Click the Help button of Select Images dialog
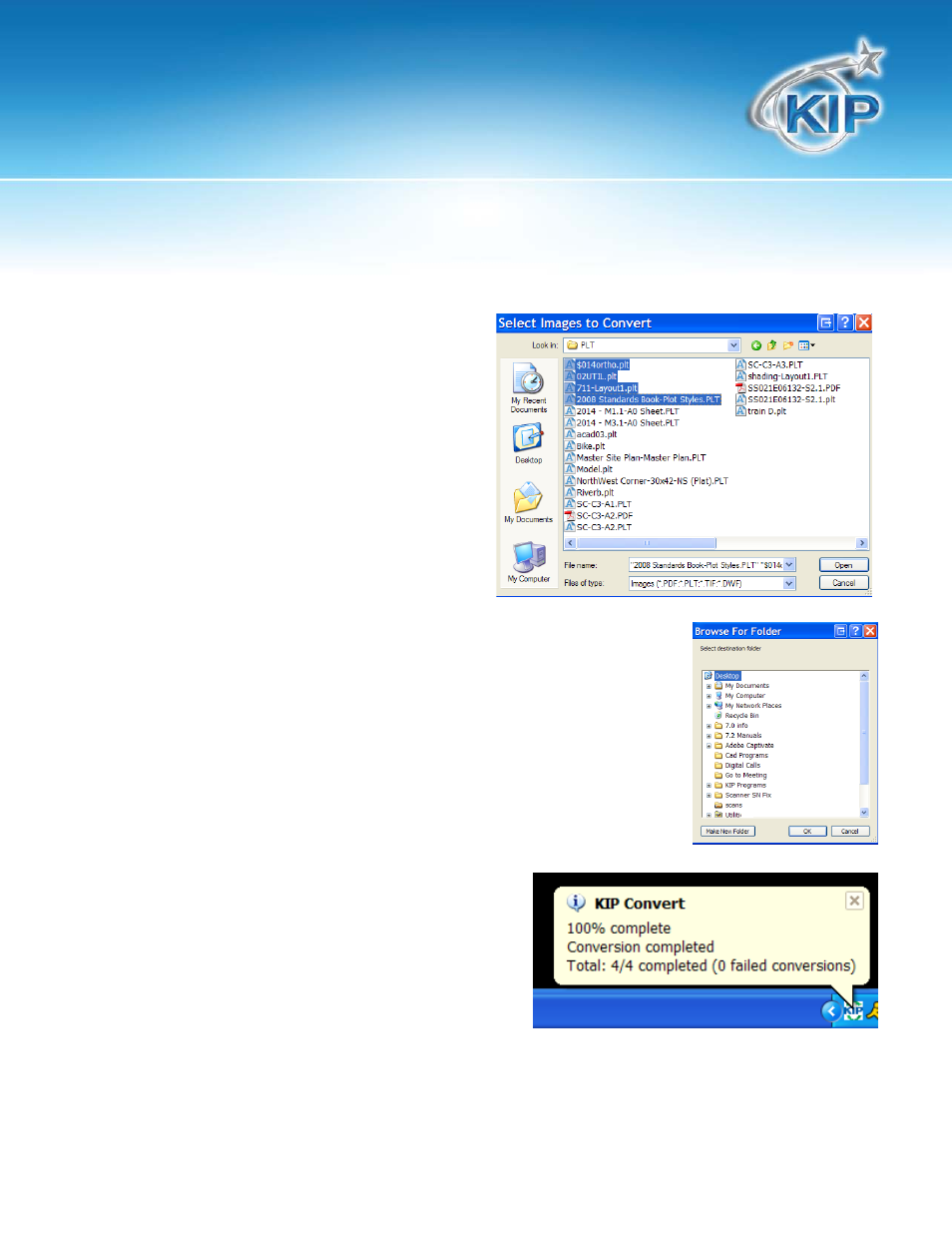Image resolution: width=952 pixels, height=1233 pixels. tap(845, 322)
